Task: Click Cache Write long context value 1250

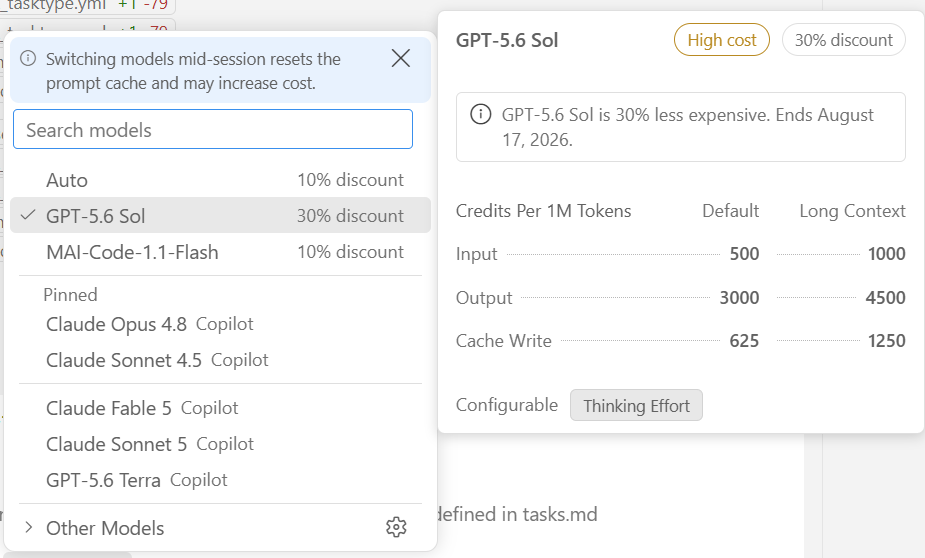Action: [x=887, y=340]
